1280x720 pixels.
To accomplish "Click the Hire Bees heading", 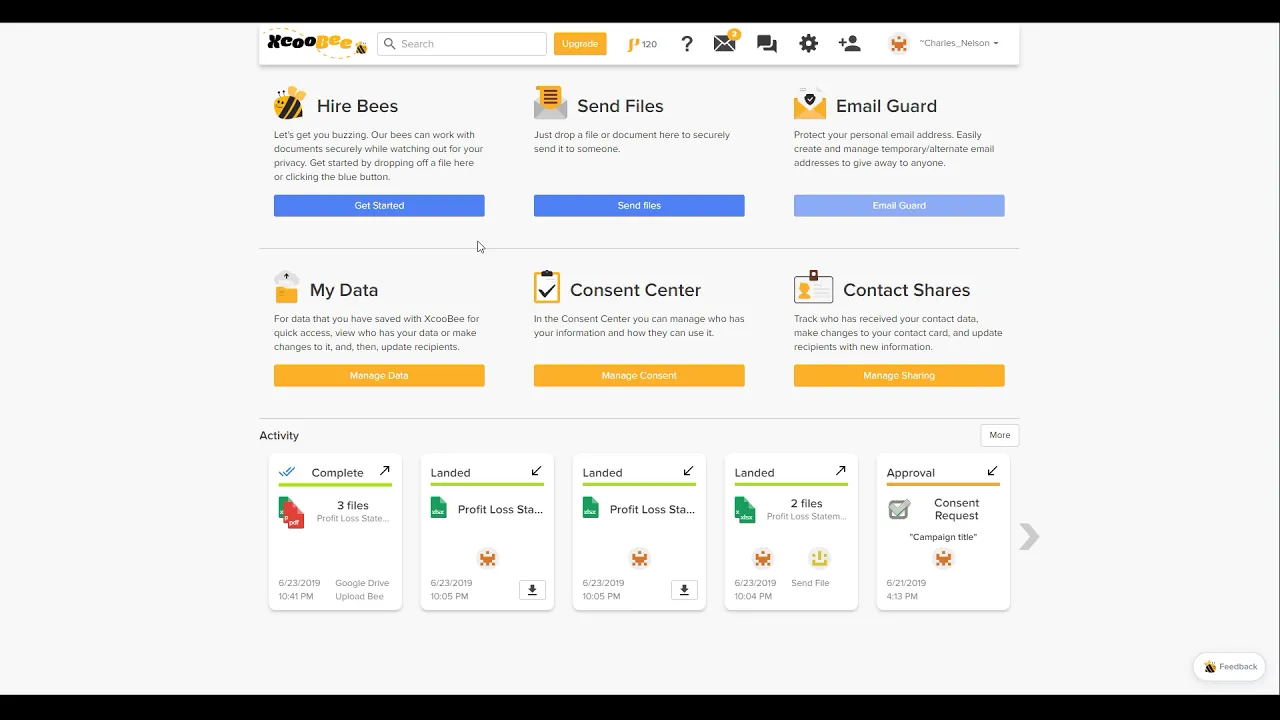I will click(x=357, y=106).
